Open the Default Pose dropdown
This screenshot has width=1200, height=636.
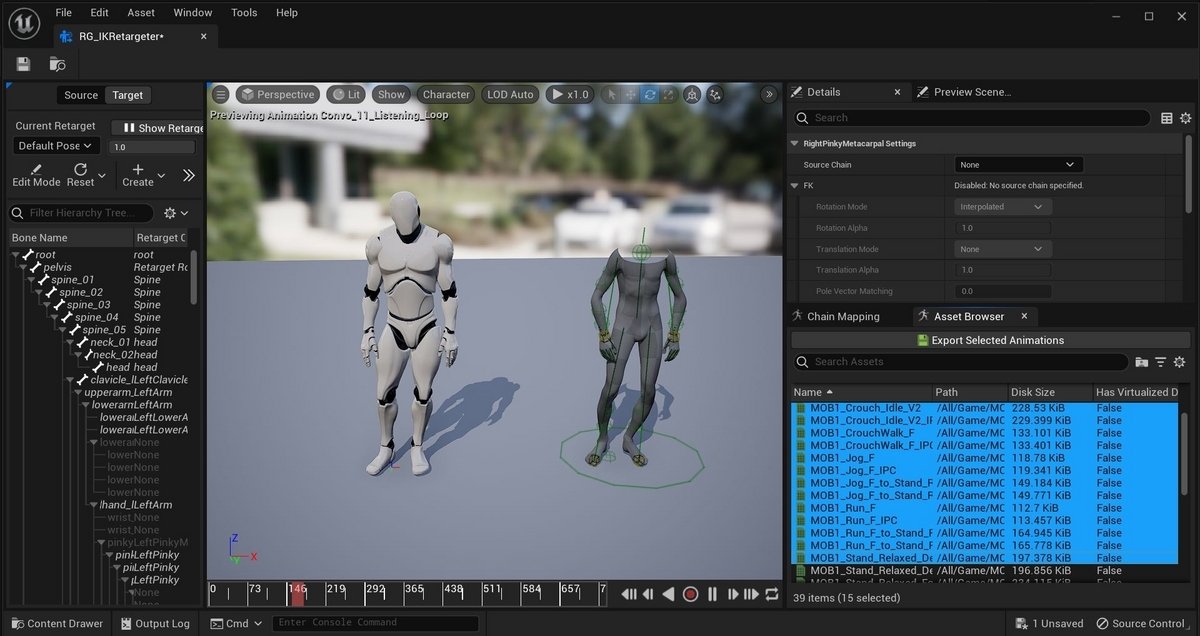pos(55,146)
